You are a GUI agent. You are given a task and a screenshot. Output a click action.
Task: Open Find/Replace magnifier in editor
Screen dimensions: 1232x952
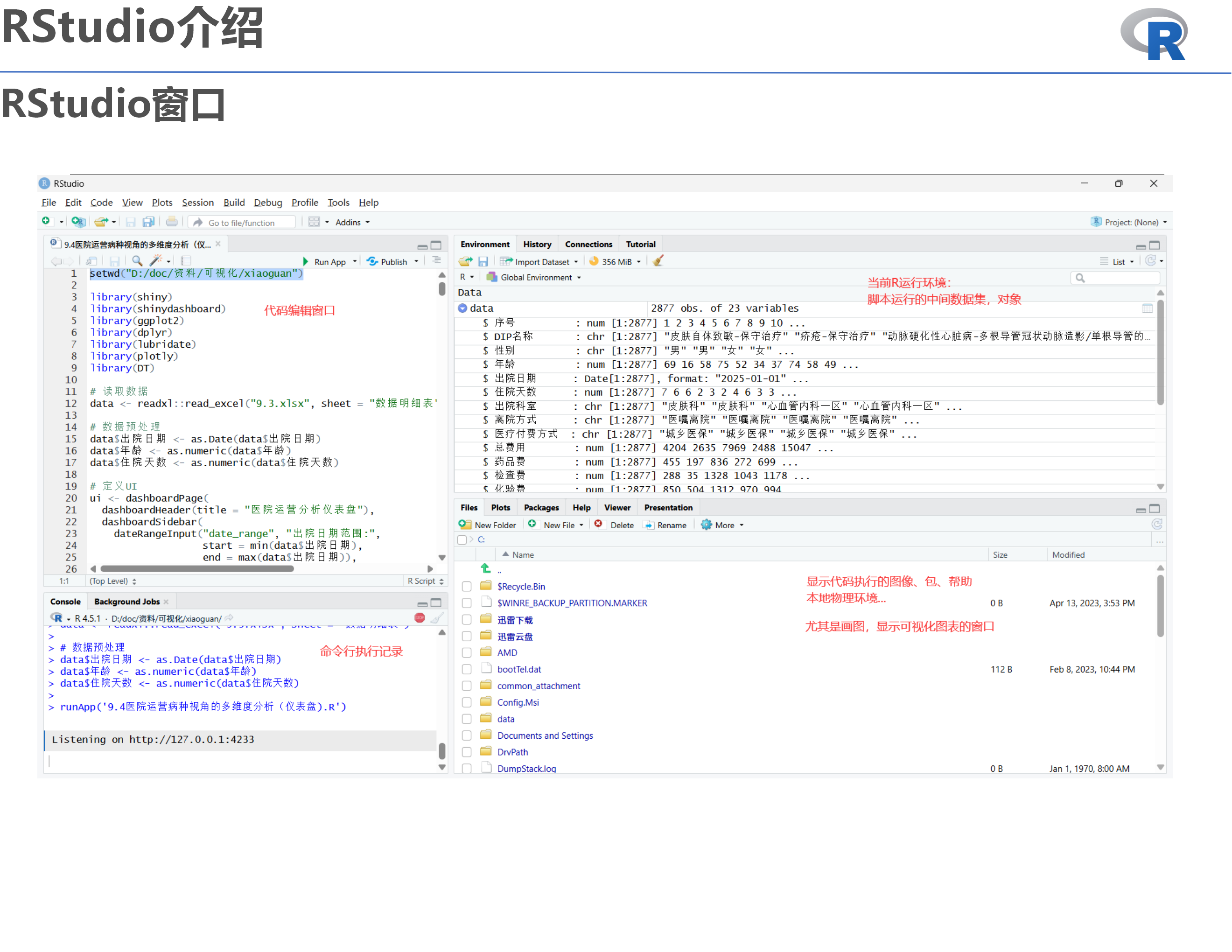pos(137,260)
